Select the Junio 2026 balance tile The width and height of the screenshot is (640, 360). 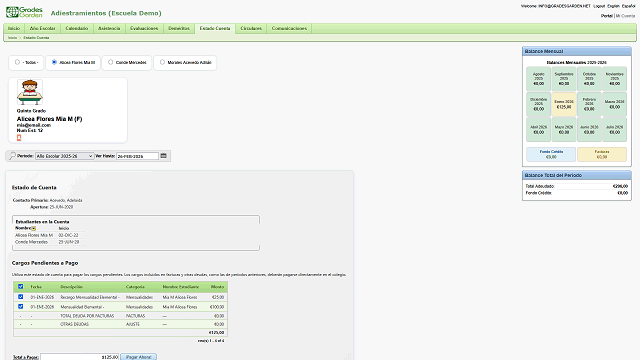(589, 129)
